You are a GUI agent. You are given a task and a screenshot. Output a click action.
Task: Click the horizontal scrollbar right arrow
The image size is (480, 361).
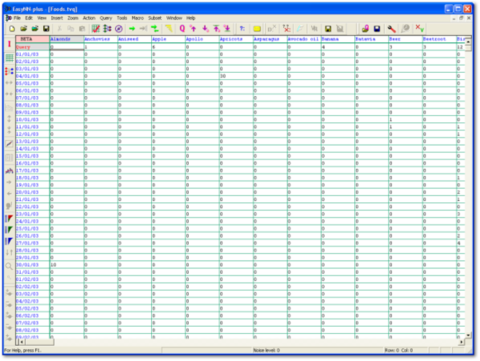click(x=462, y=342)
